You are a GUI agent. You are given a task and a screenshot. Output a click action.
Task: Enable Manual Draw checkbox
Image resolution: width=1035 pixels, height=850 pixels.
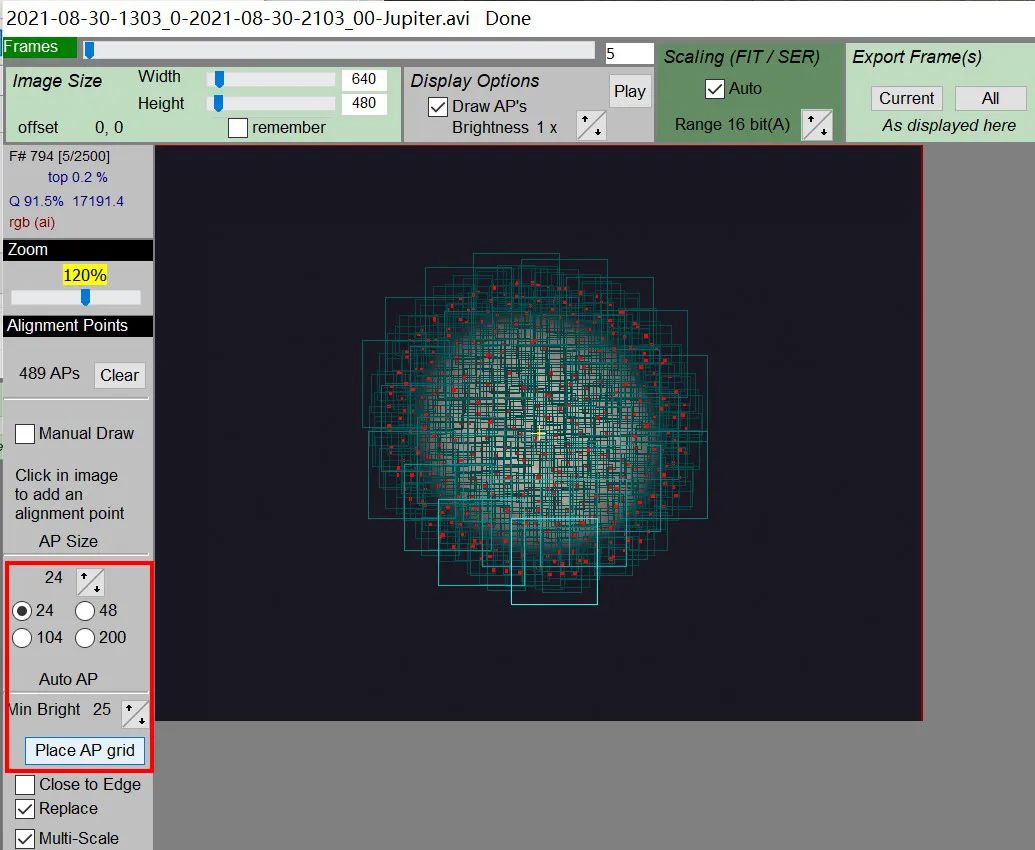click(25, 434)
